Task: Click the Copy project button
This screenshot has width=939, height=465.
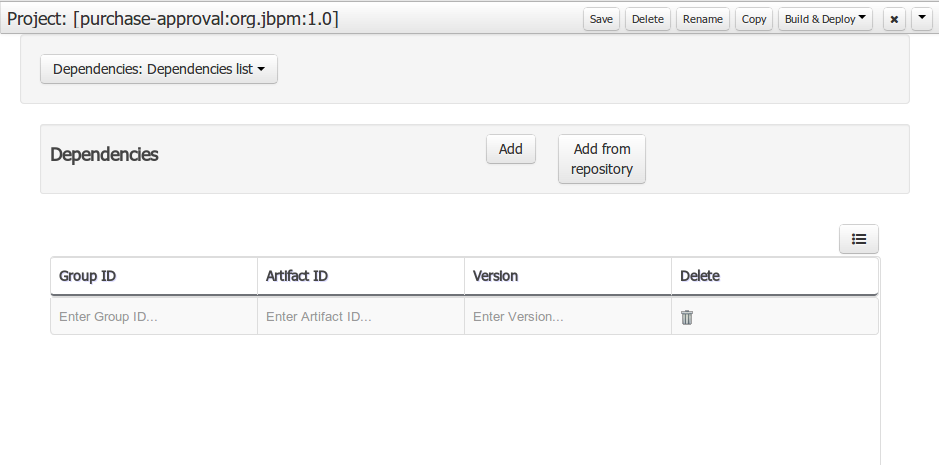Action: (x=754, y=19)
